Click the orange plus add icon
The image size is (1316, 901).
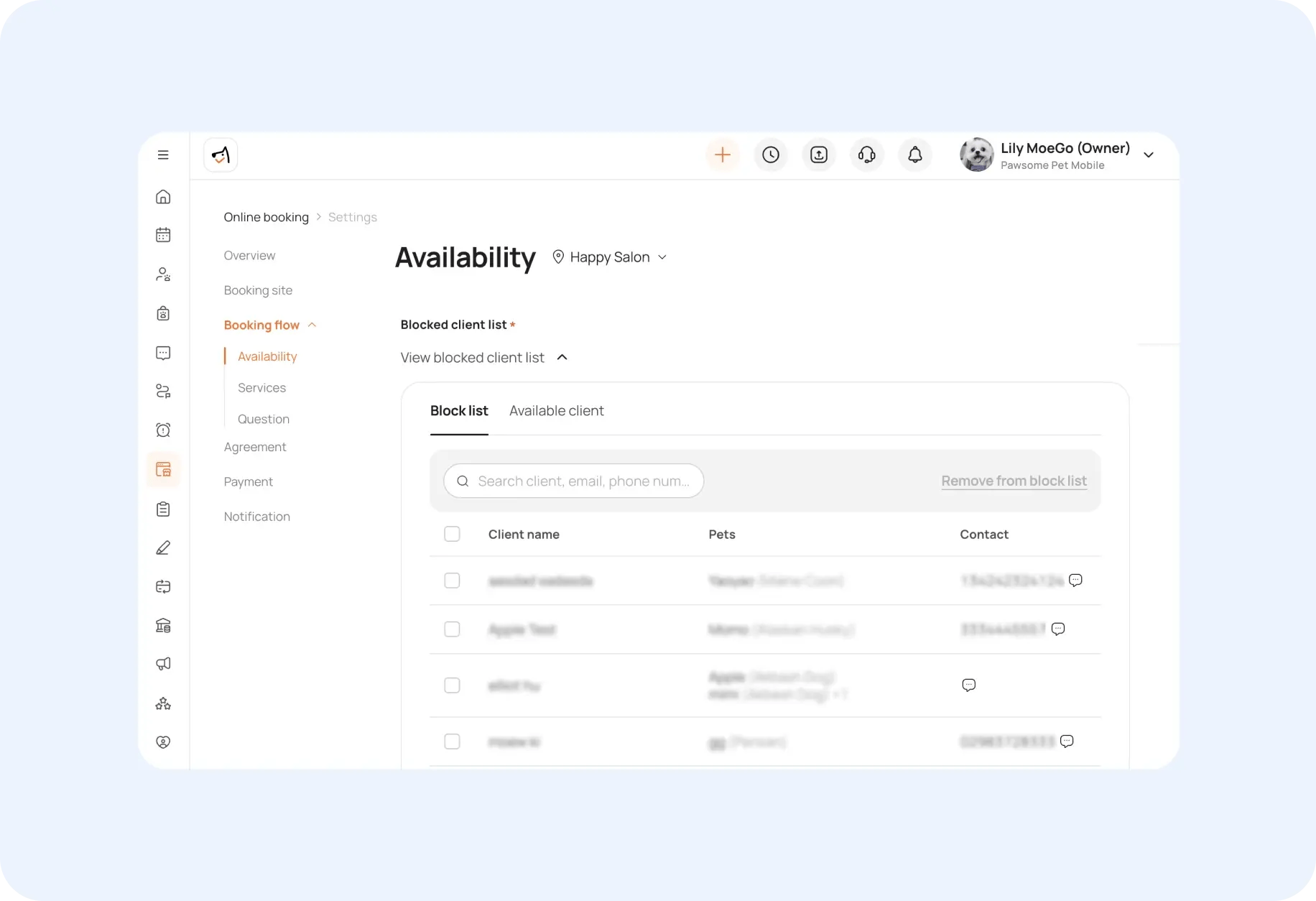[x=723, y=155]
